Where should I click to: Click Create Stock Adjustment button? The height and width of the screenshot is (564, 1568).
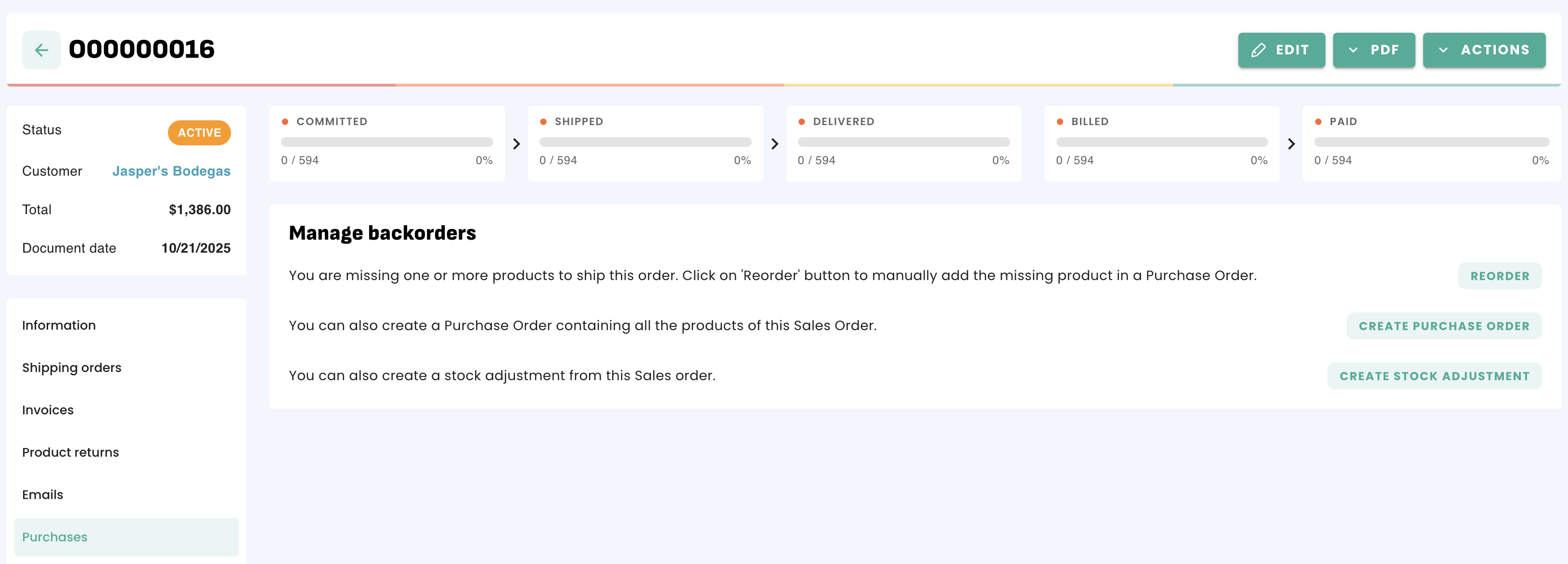coord(1433,376)
